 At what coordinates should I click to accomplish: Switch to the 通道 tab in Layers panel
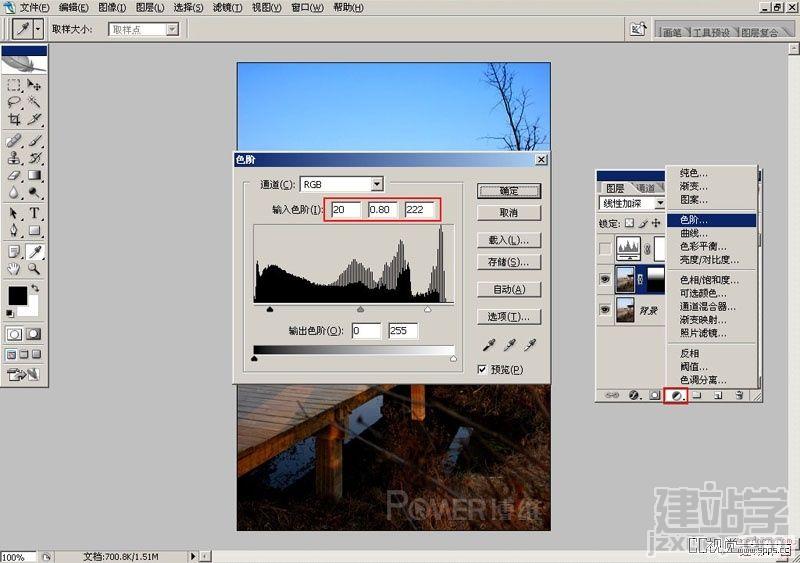[646, 188]
